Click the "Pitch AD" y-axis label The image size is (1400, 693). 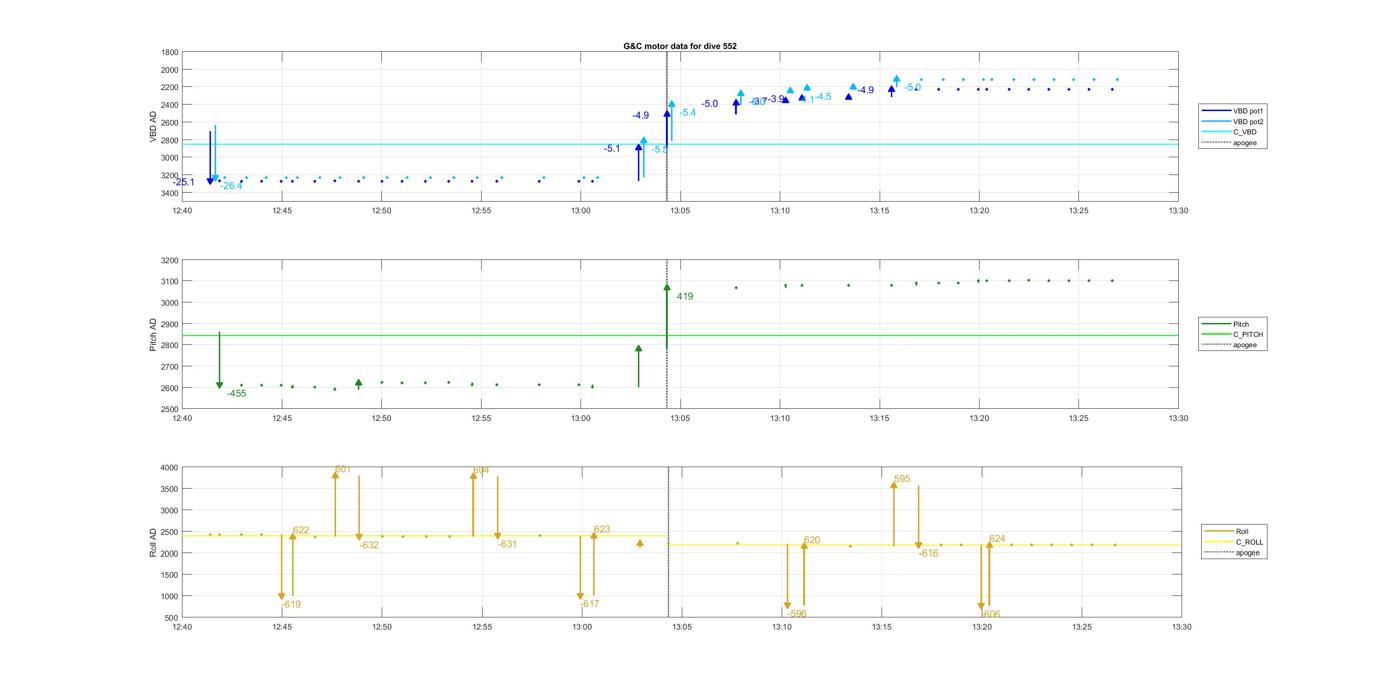[153, 334]
